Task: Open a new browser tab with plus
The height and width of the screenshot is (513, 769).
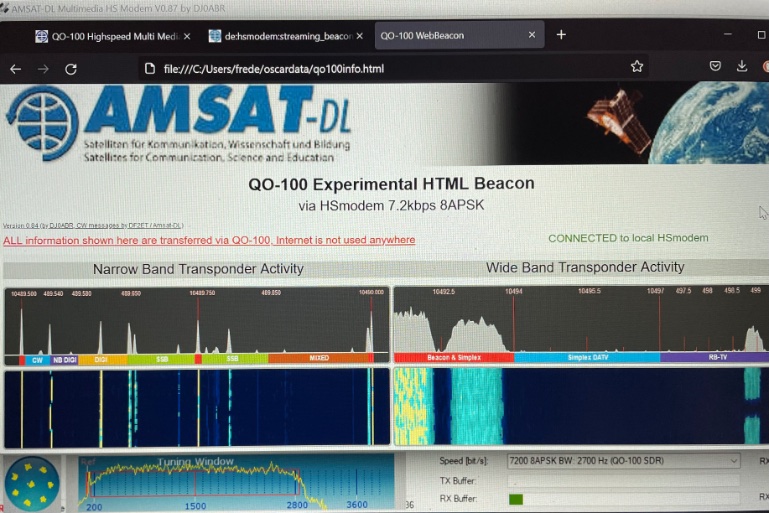Action: point(562,35)
